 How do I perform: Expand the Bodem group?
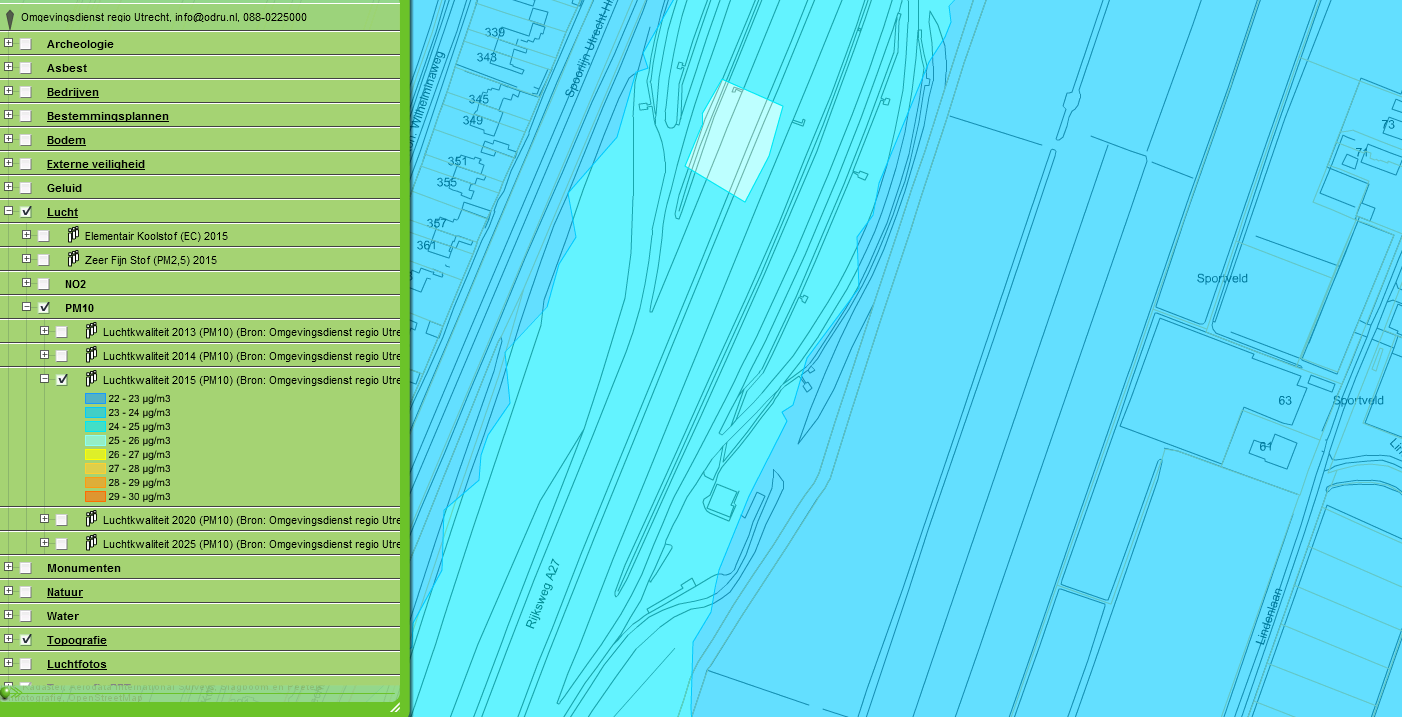8,139
